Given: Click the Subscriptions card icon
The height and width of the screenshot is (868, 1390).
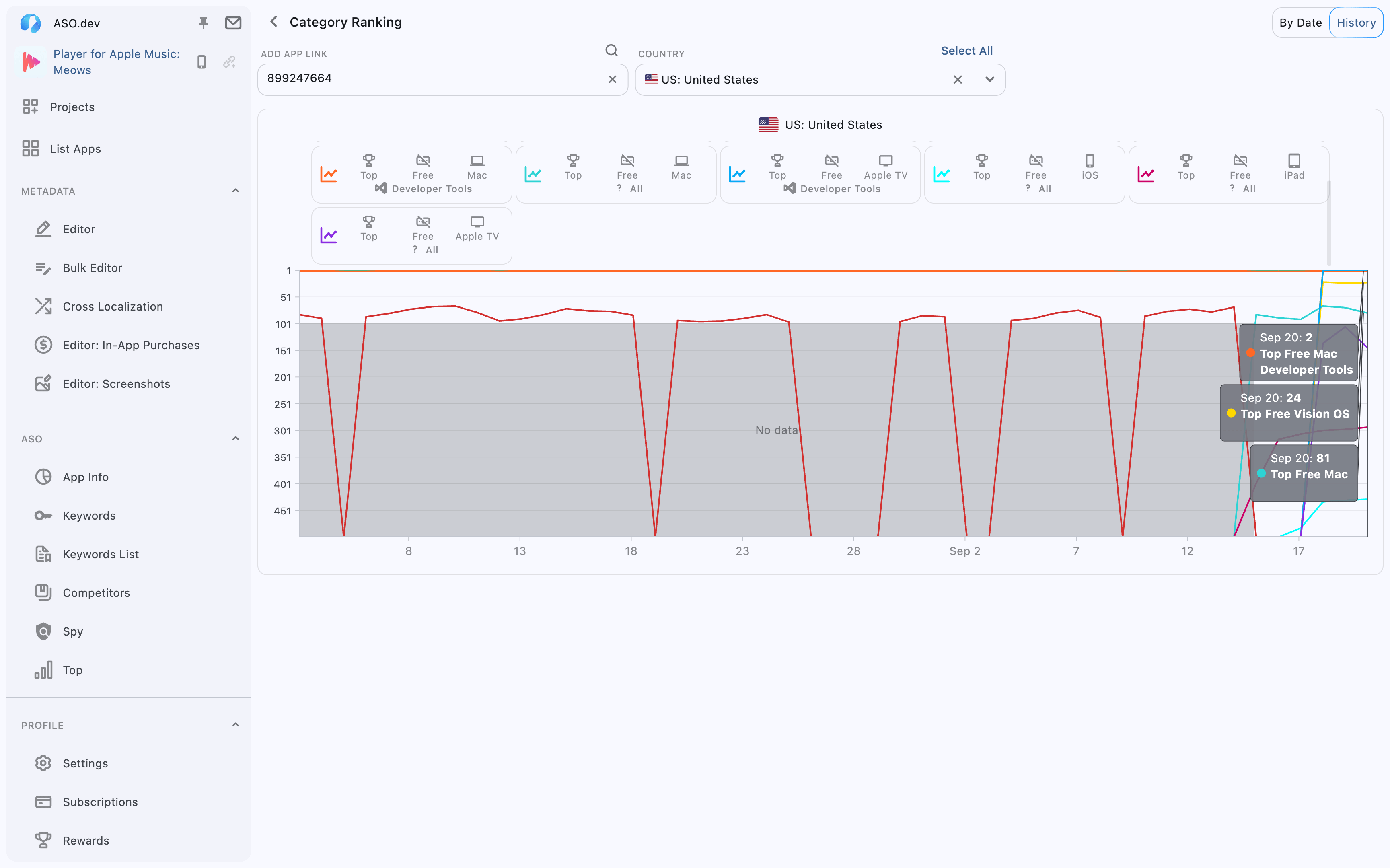Looking at the screenshot, I should [43, 802].
